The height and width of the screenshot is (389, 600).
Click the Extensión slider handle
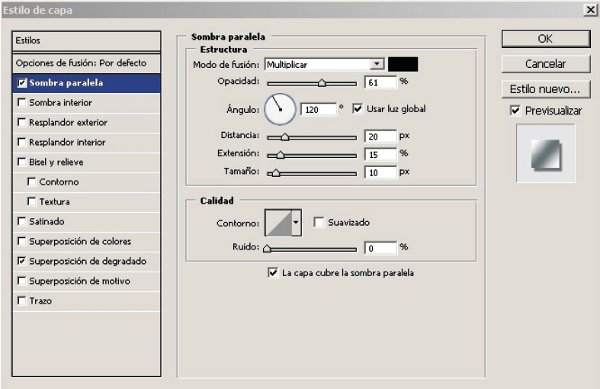(x=280, y=155)
